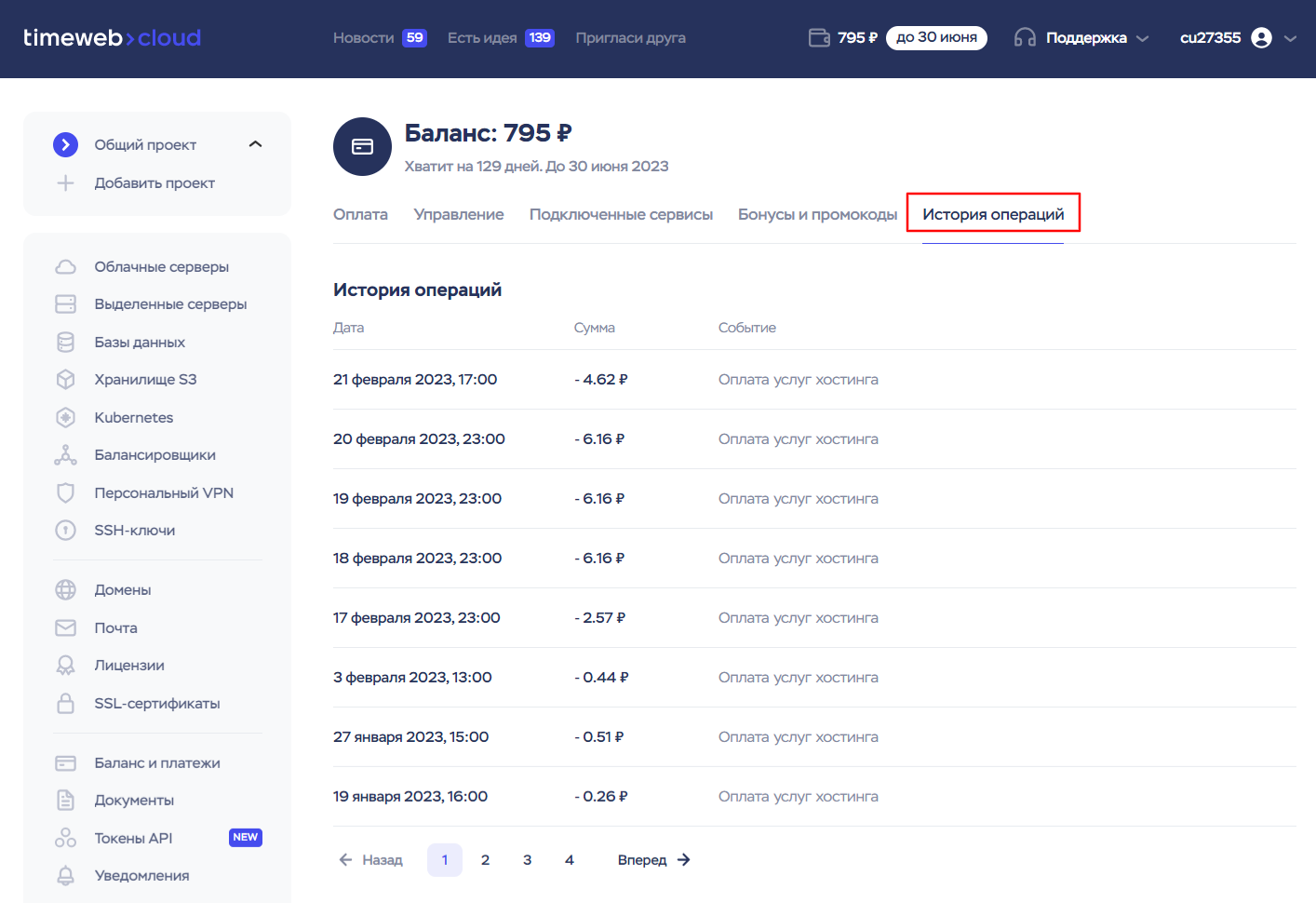The image size is (1316, 903).
Task: Click the SSL-сертификаты lock icon
Action: point(65,704)
